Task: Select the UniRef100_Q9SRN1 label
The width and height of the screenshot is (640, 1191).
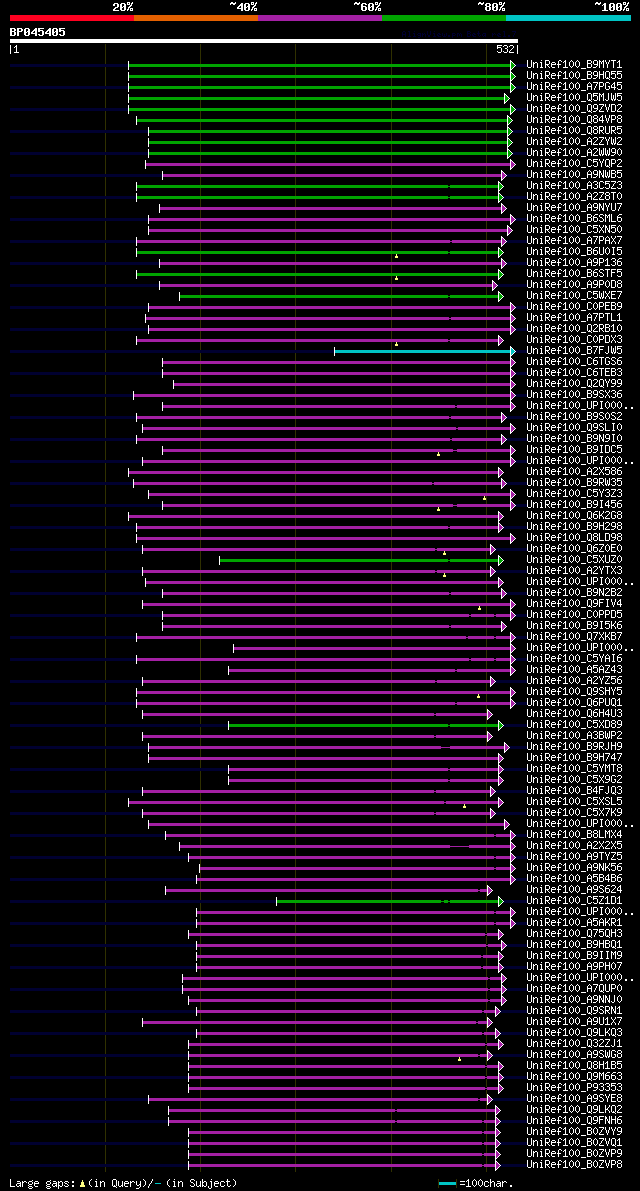Action: click(574, 1012)
